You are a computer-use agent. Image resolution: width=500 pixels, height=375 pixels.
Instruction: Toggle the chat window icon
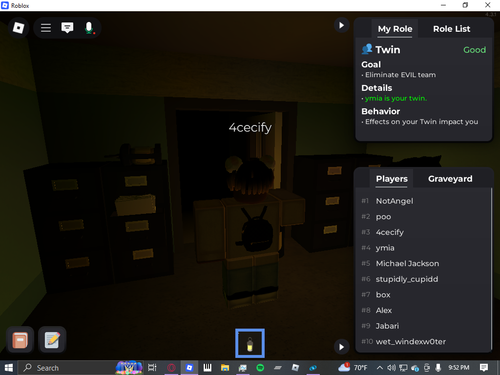[x=67, y=28]
